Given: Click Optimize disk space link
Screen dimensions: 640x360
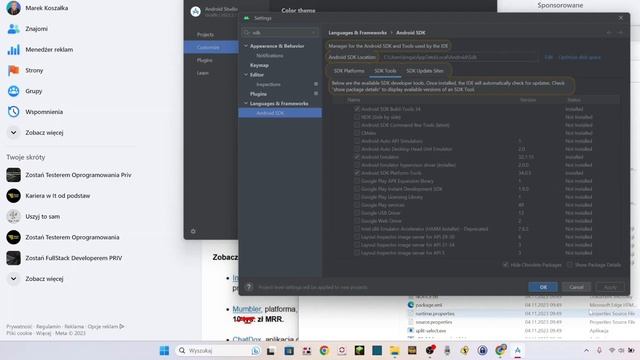Looking at the screenshot, I should point(579,57).
